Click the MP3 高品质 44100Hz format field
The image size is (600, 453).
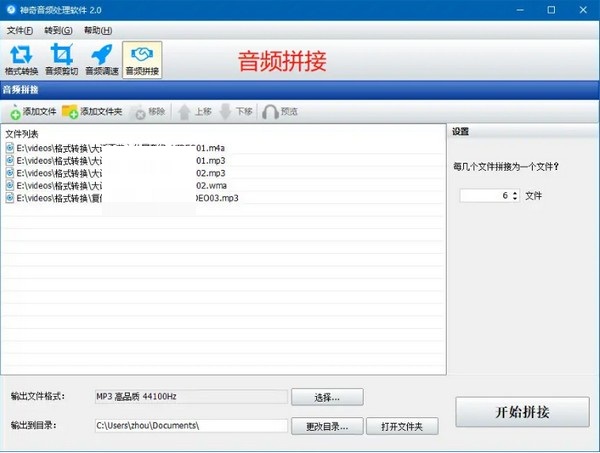tap(191, 397)
